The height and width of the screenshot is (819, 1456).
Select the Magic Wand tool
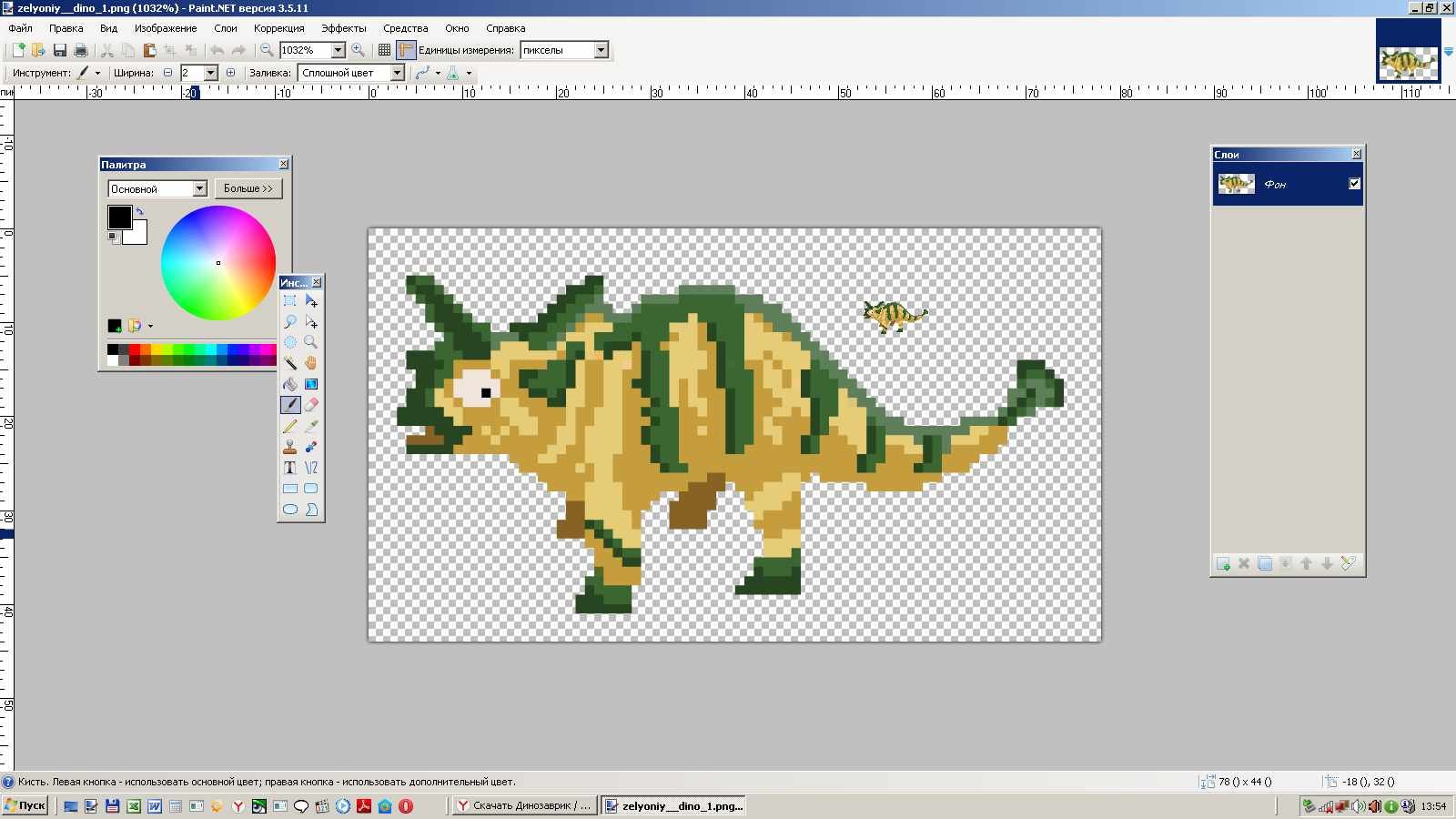tap(290, 363)
